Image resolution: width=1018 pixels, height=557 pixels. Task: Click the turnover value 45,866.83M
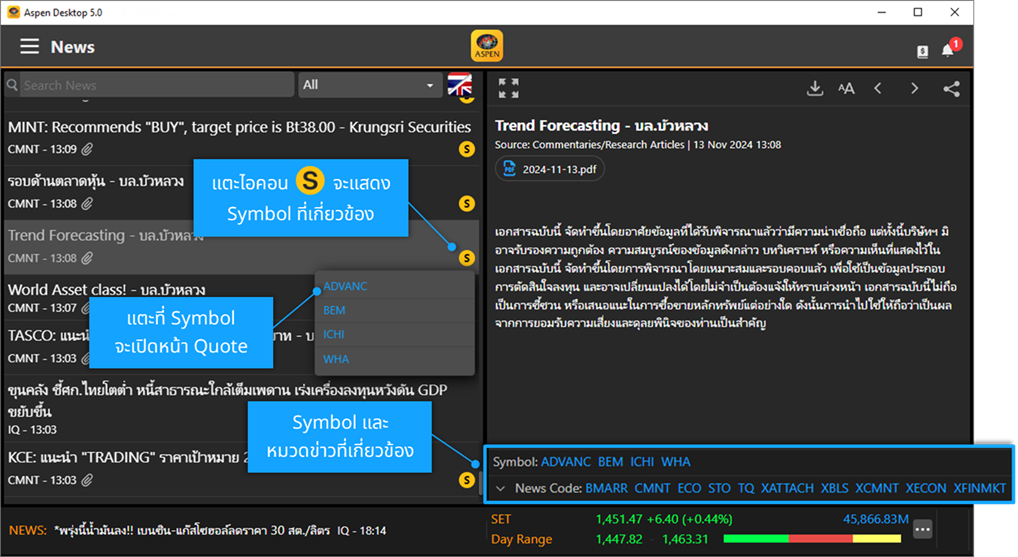[876, 519]
